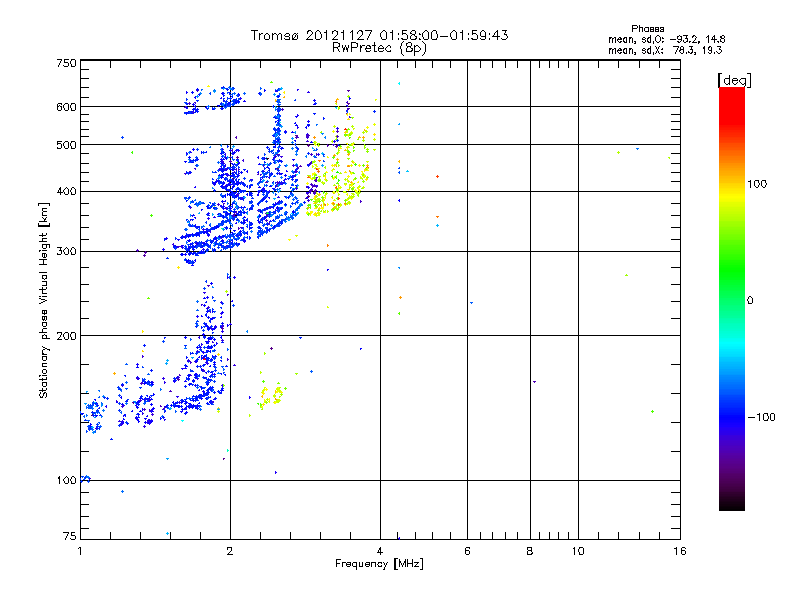Click the y-axis label '300'
Viewport: 800px width, 600px height.
66,252
